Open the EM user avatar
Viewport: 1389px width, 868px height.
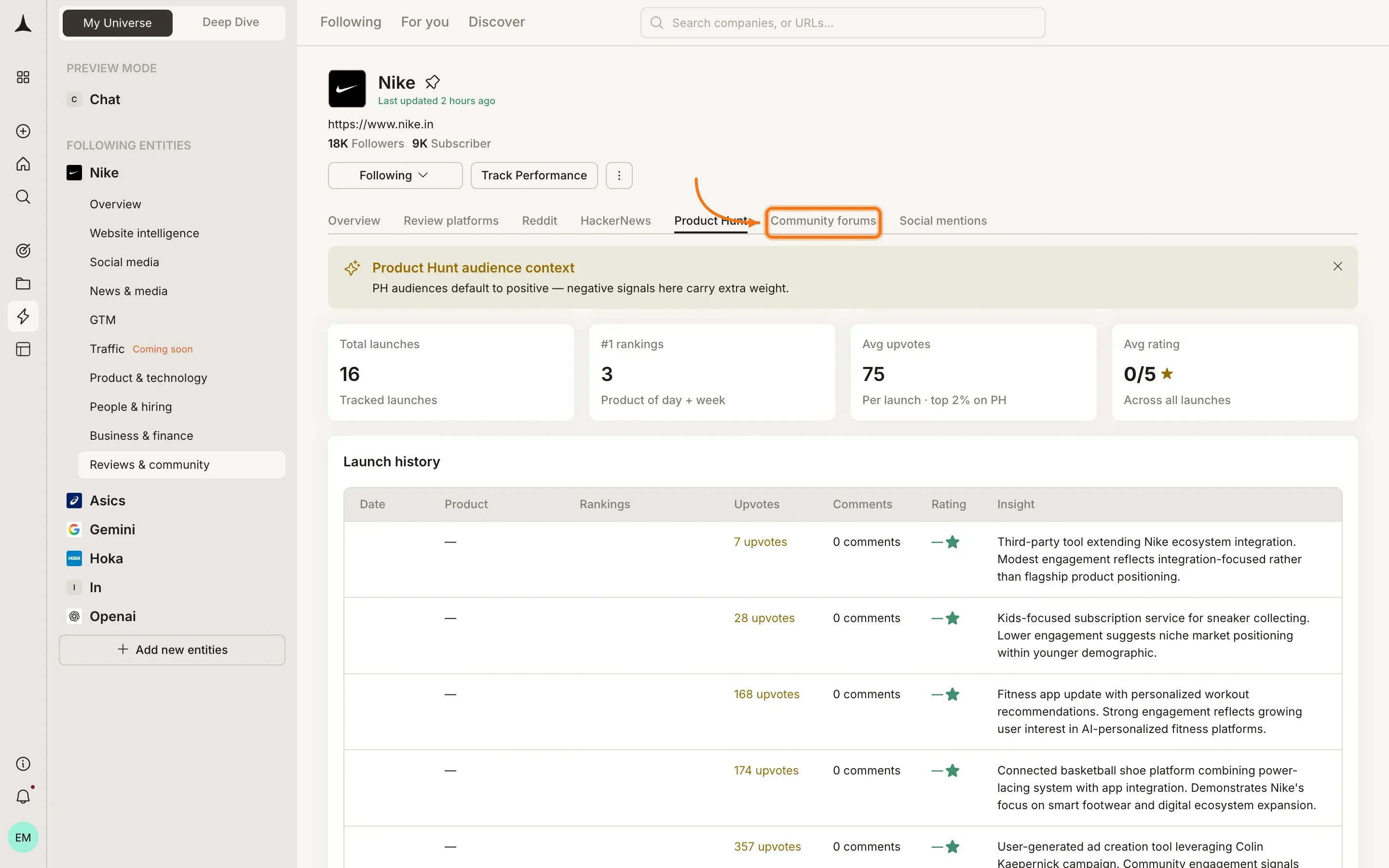[x=23, y=837]
